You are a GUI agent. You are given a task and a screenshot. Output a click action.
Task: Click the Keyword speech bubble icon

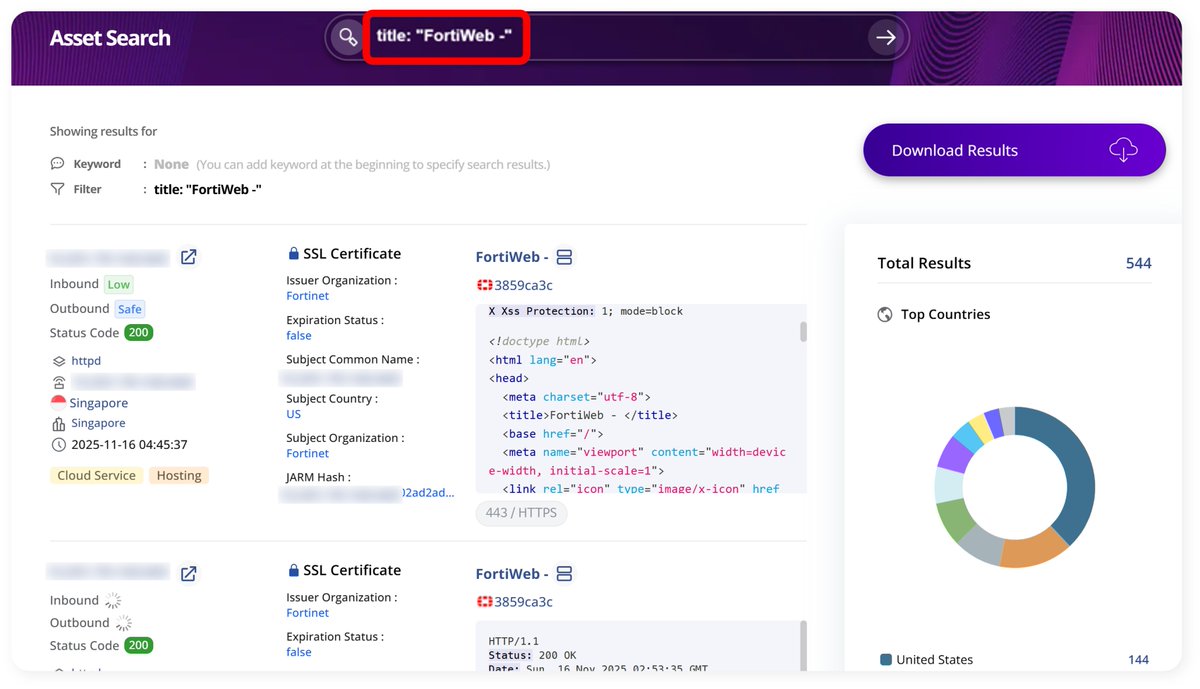pyautogui.click(x=57, y=164)
